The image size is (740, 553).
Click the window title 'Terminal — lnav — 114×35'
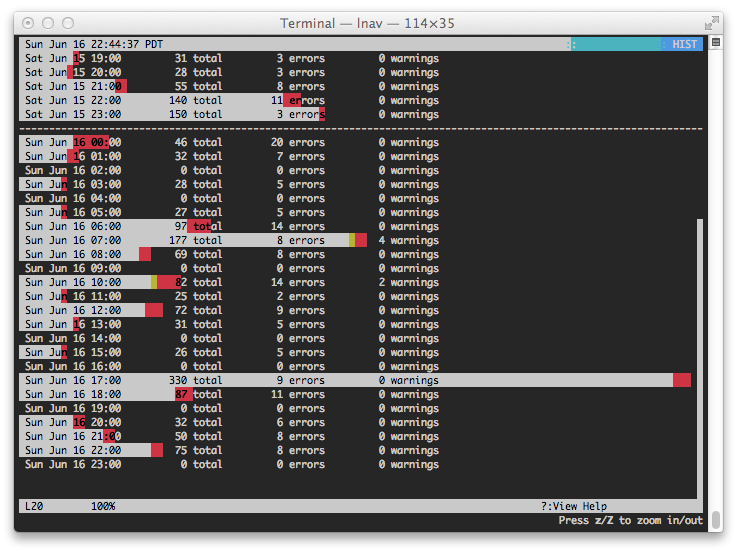[x=367, y=23]
